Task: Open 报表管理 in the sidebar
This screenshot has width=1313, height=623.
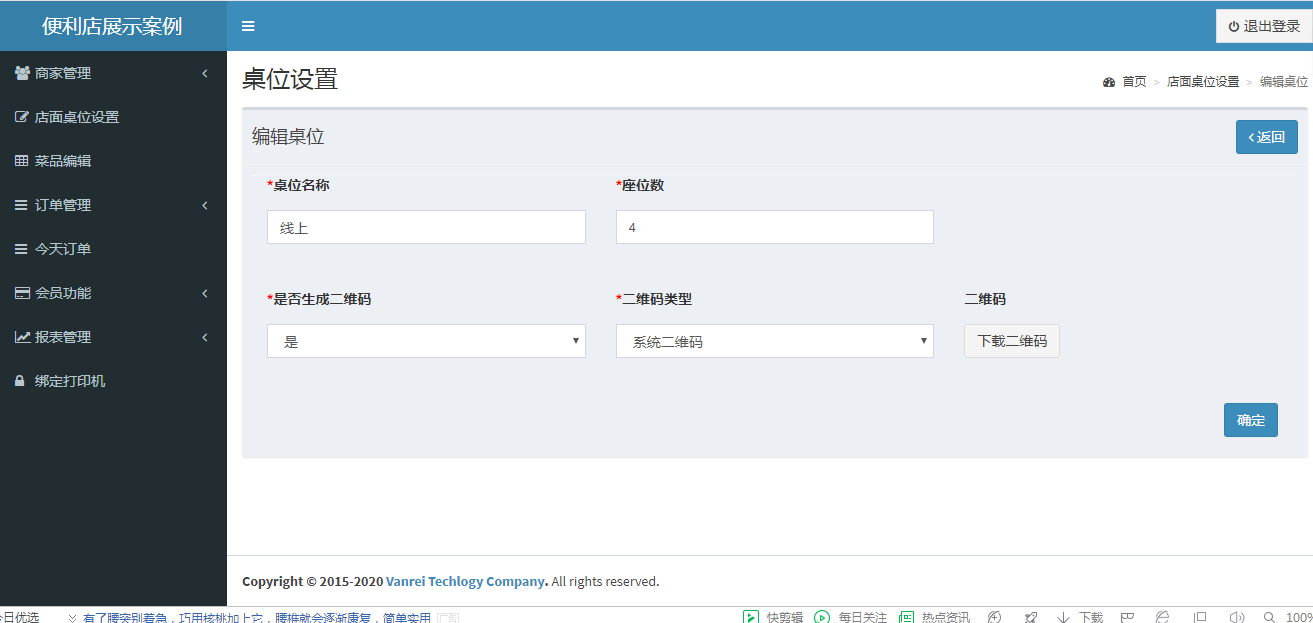Action: 113,337
